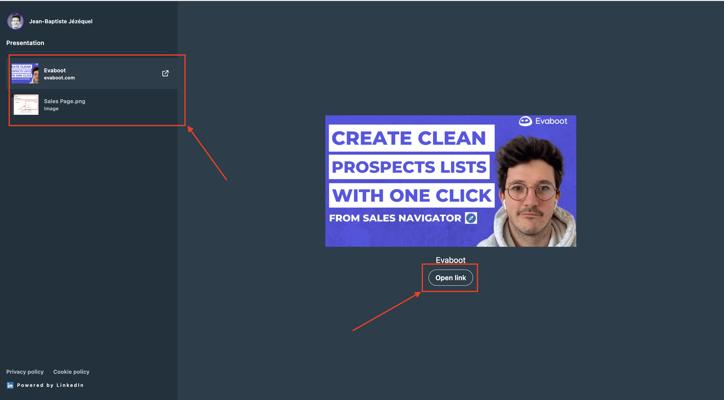Click the Presentation section heading
Viewport: 724px width, 400px height.
tap(25, 43)
